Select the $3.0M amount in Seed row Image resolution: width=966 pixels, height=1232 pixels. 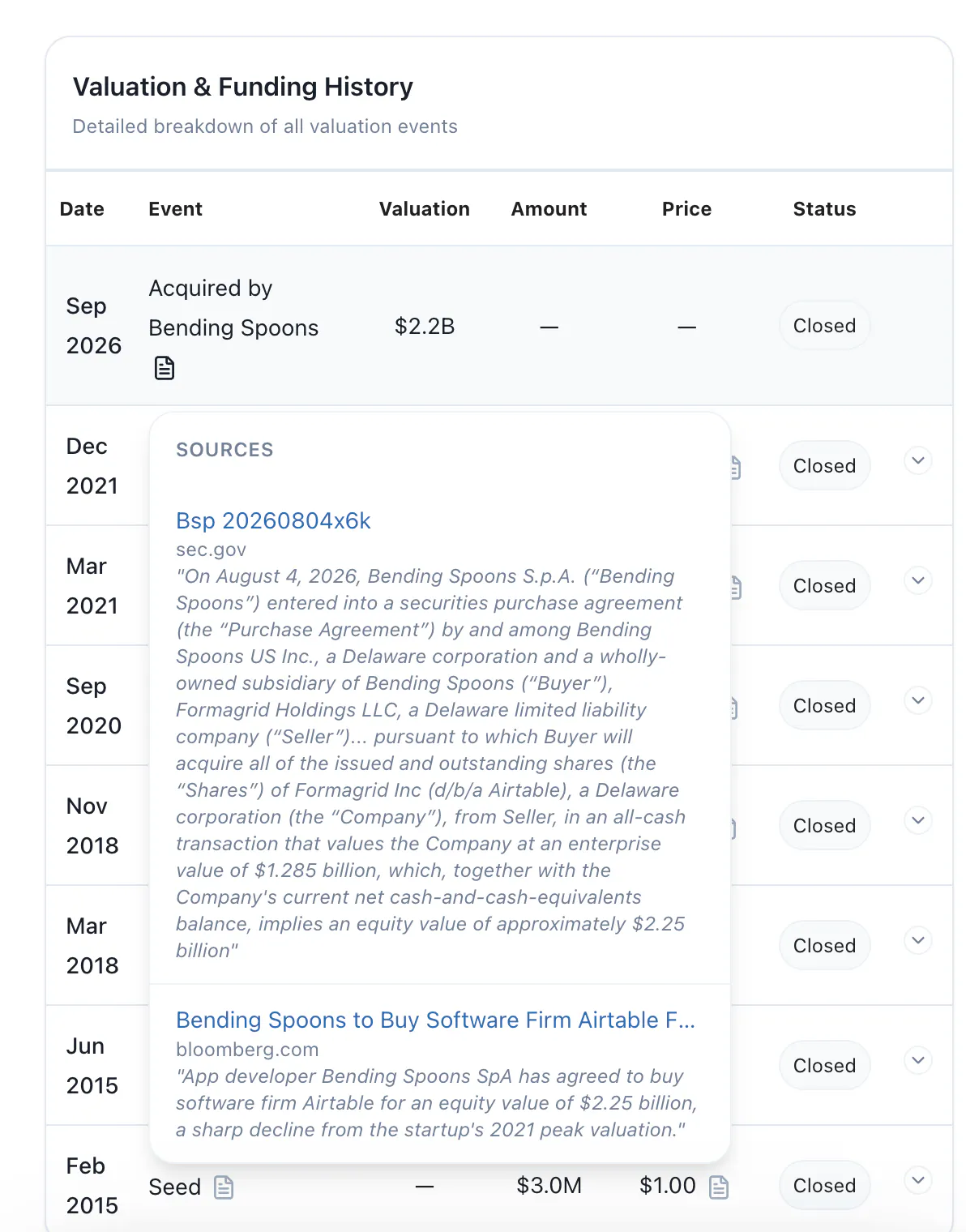coord(549,1186)
